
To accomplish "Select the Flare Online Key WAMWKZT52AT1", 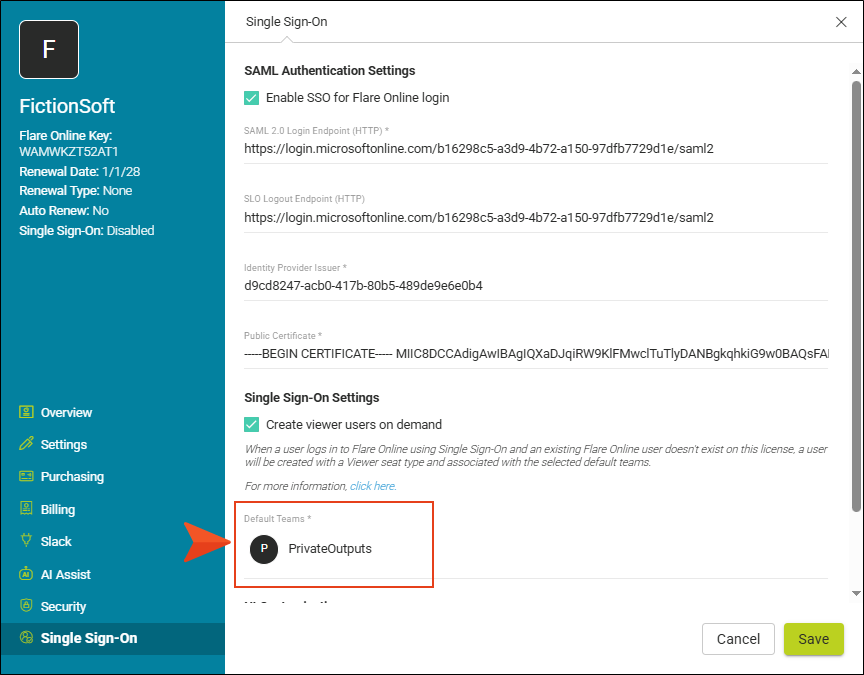I will tap(69, 152).
